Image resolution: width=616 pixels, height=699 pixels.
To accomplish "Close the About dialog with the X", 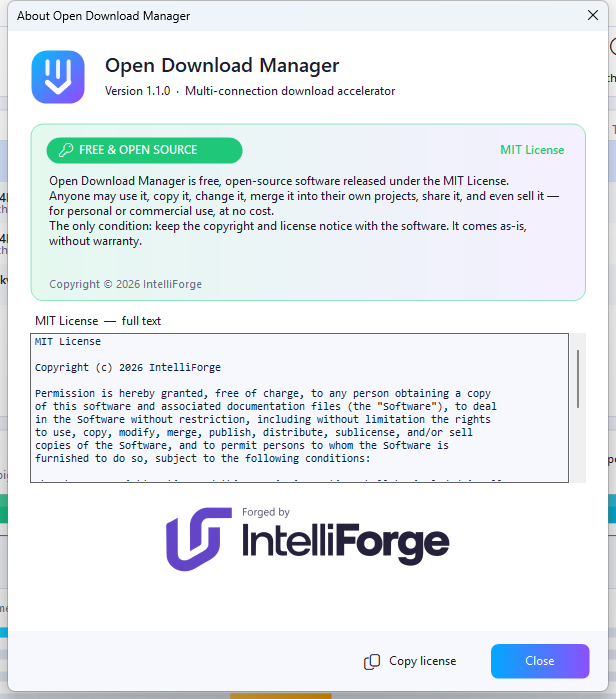I will [x=593, y=15].
